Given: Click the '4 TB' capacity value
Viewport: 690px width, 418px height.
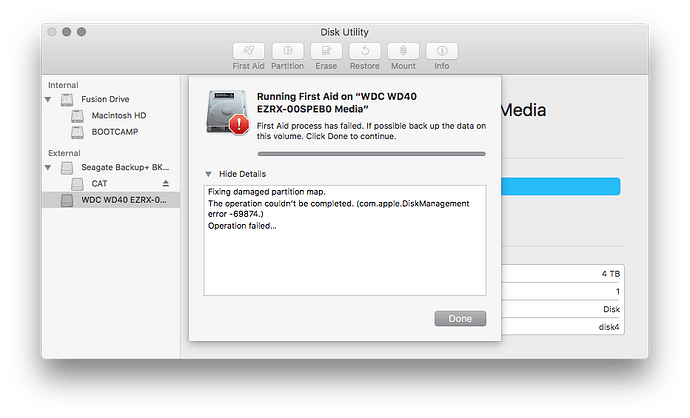Looking at the screenshot, I should (x=611, y=274).
